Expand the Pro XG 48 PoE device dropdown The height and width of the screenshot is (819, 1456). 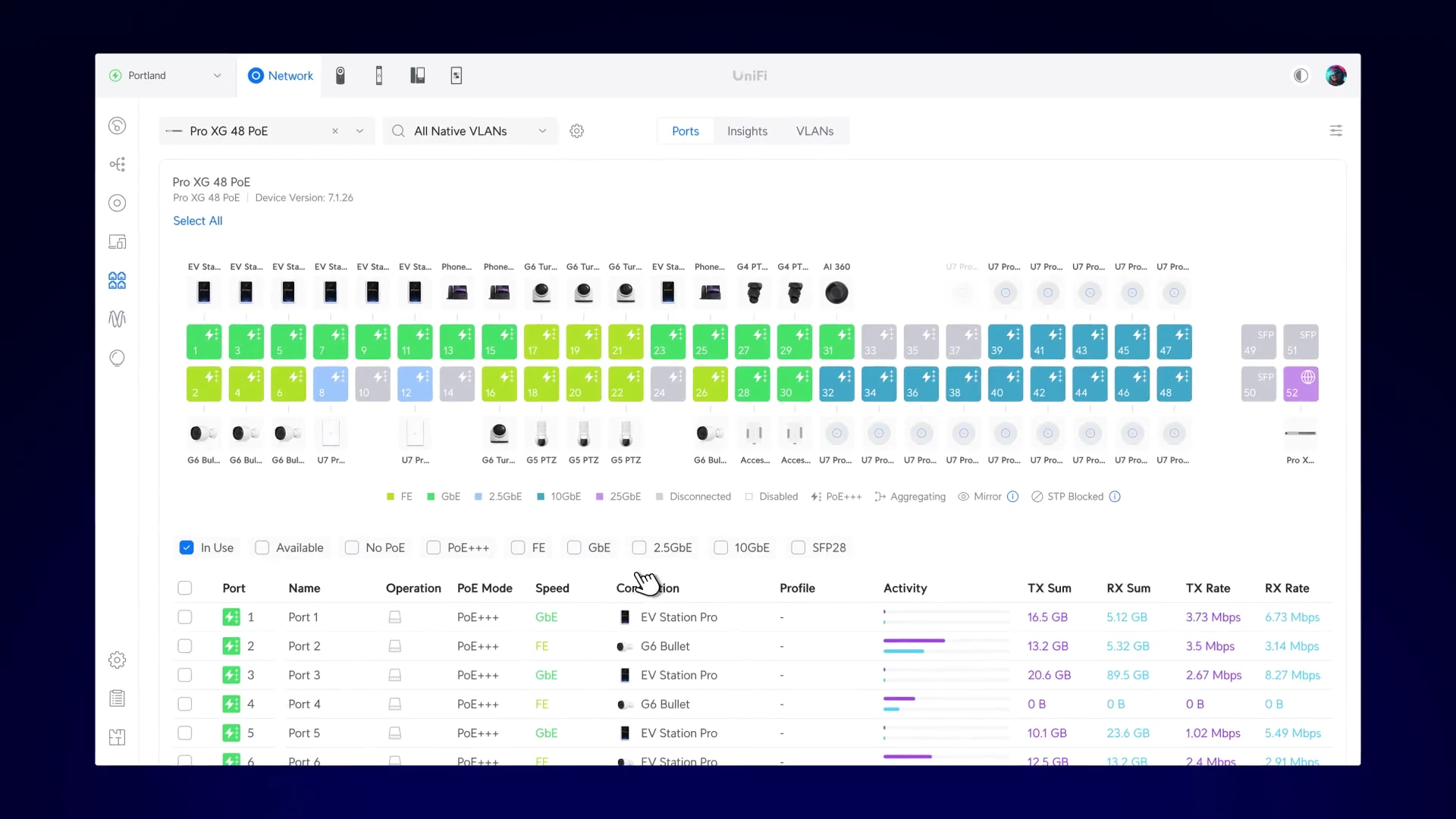pyautogui.click(x=359, y=131)
